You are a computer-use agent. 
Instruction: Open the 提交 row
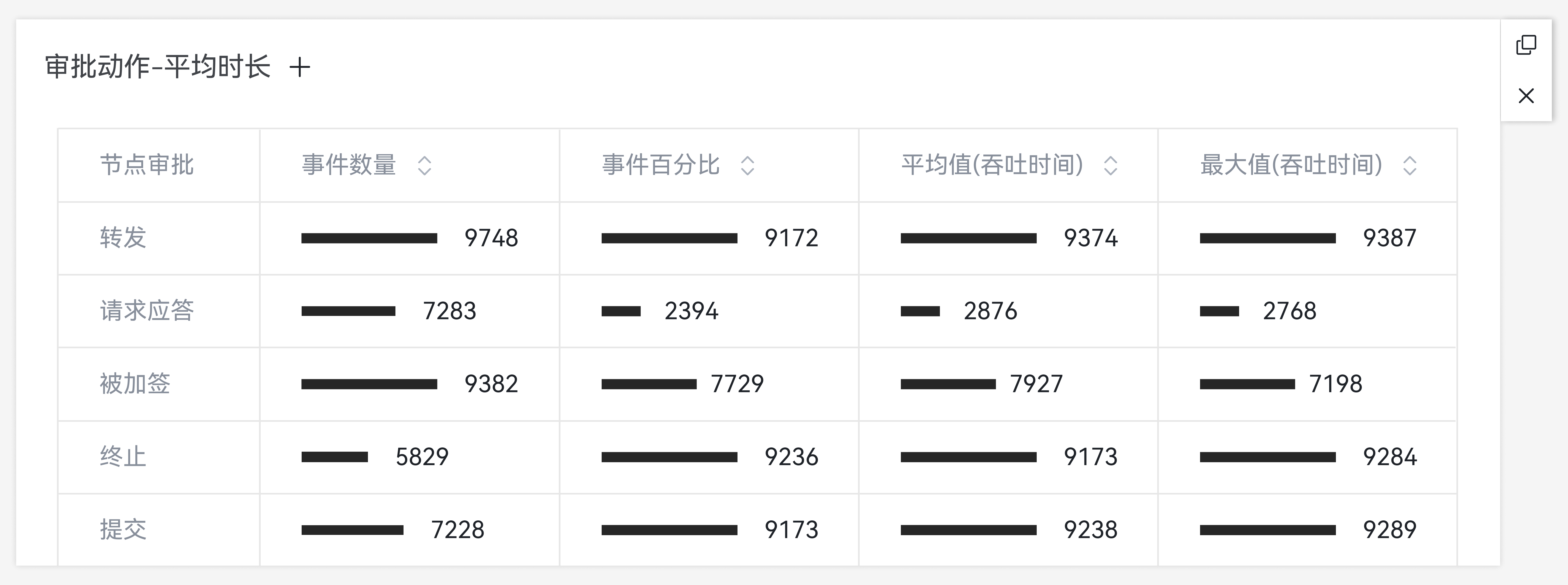pos(123,530)
